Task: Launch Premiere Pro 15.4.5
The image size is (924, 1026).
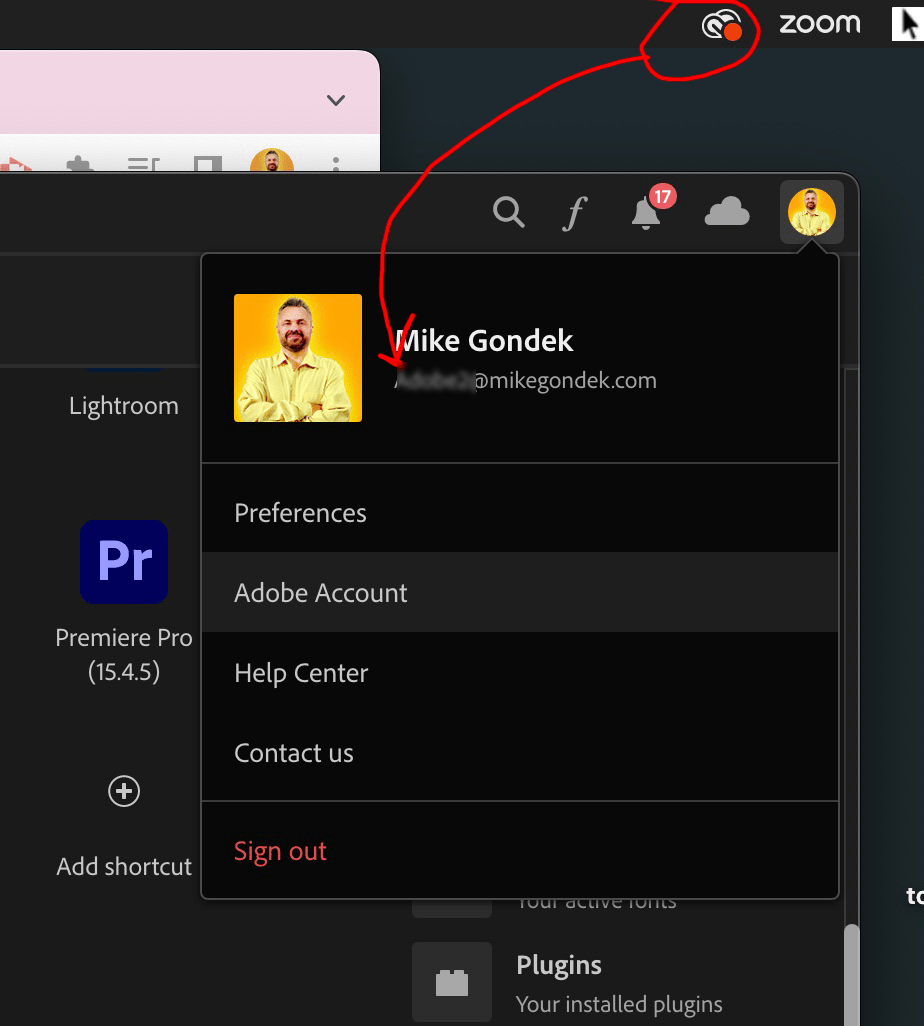Action: pyautogui.click(x=124, y=562)
